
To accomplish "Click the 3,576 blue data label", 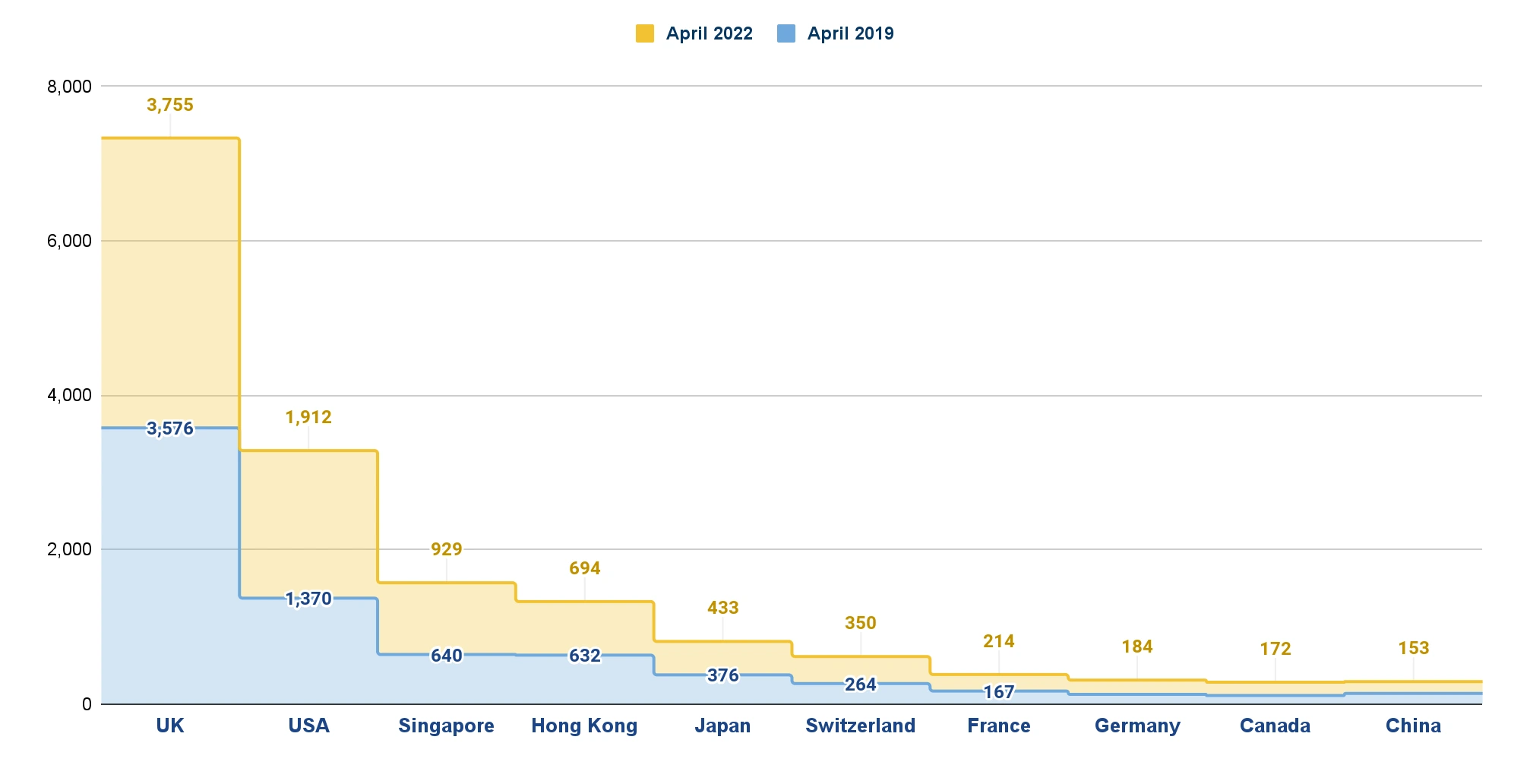I will pyautogui.click(x=170, y=428).
